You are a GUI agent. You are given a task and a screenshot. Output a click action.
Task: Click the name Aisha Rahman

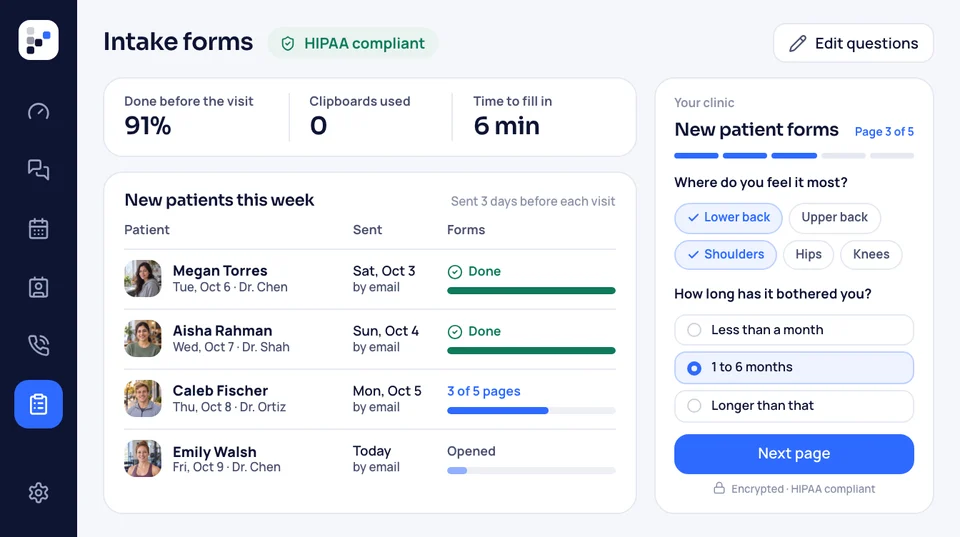click(x=222, y=331)
